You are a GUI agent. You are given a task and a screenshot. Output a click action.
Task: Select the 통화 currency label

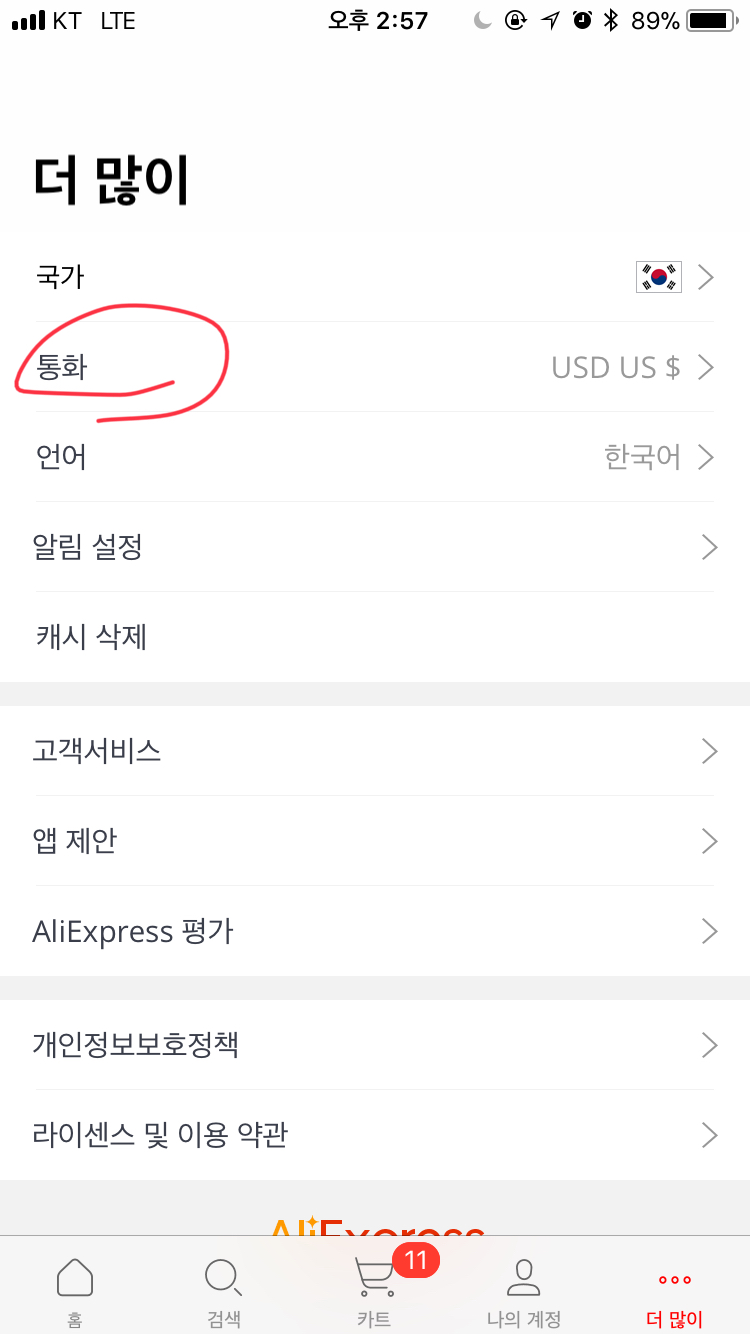(x=62, y=367)
